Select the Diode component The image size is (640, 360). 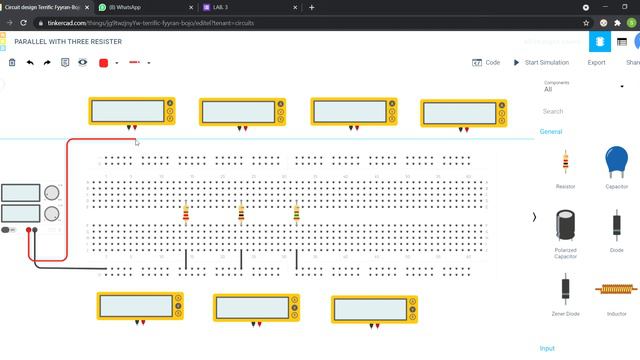tap(616, 231)
